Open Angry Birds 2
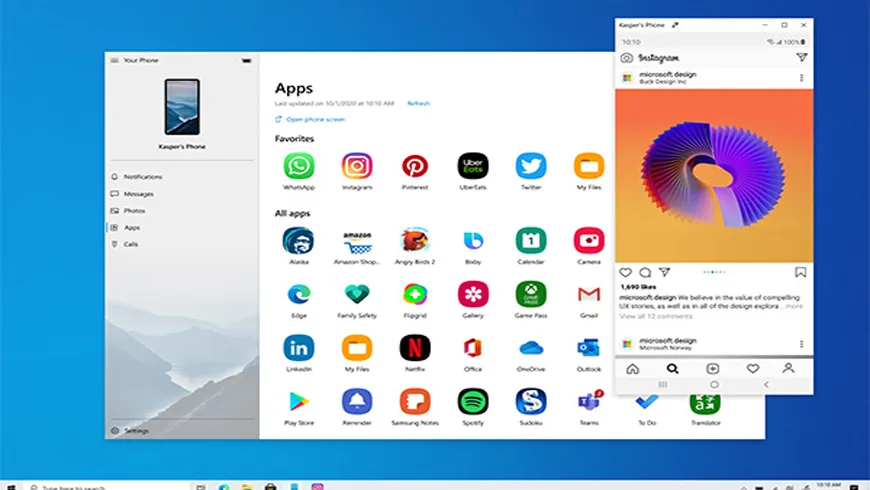Screen dimensions: 870x490 coord(415,241)
